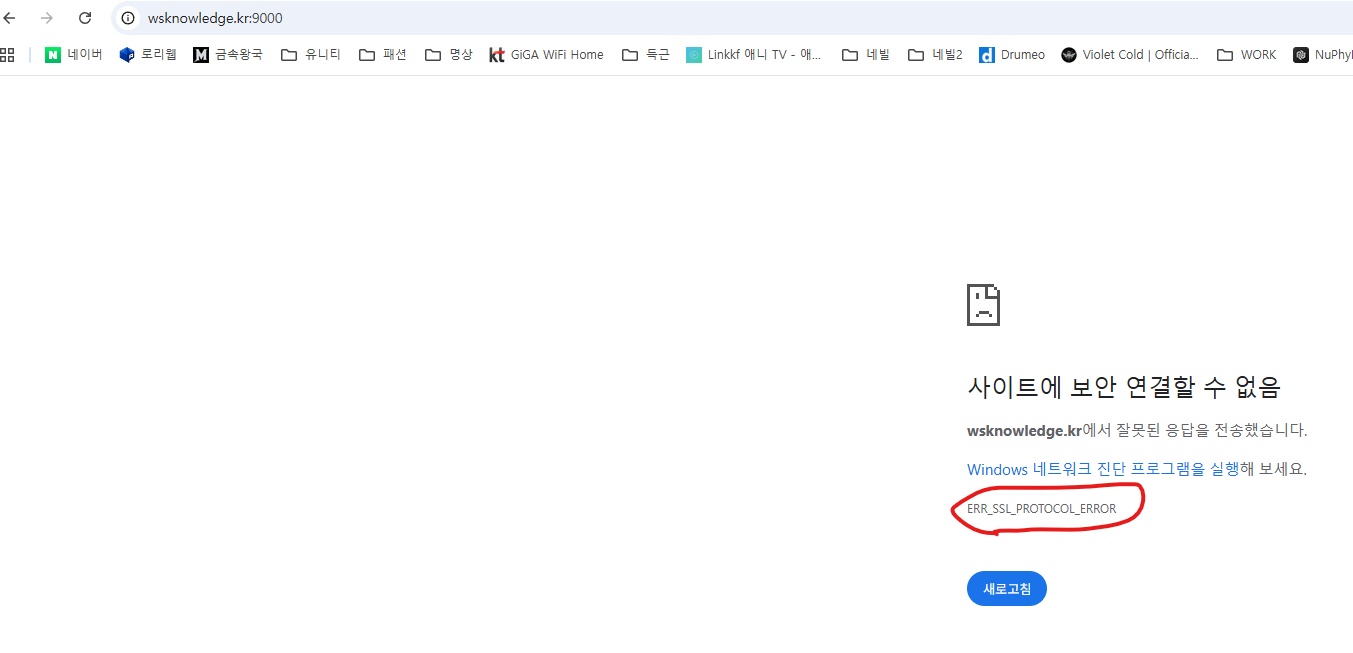Expand the 득근 bookmark folder
The image size is (1353, 653).
coord(646,55)
